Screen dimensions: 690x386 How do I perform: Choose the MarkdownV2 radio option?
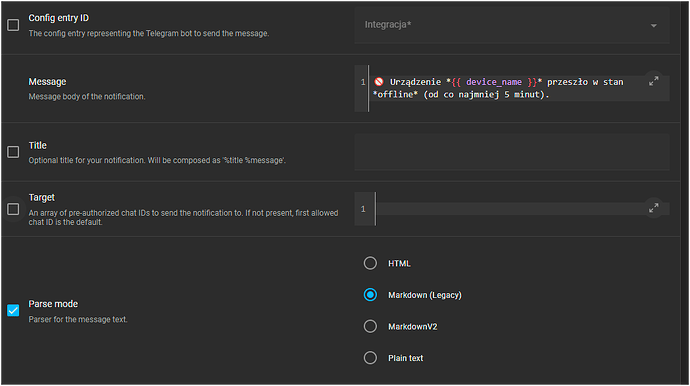click(x=370, y=327)
